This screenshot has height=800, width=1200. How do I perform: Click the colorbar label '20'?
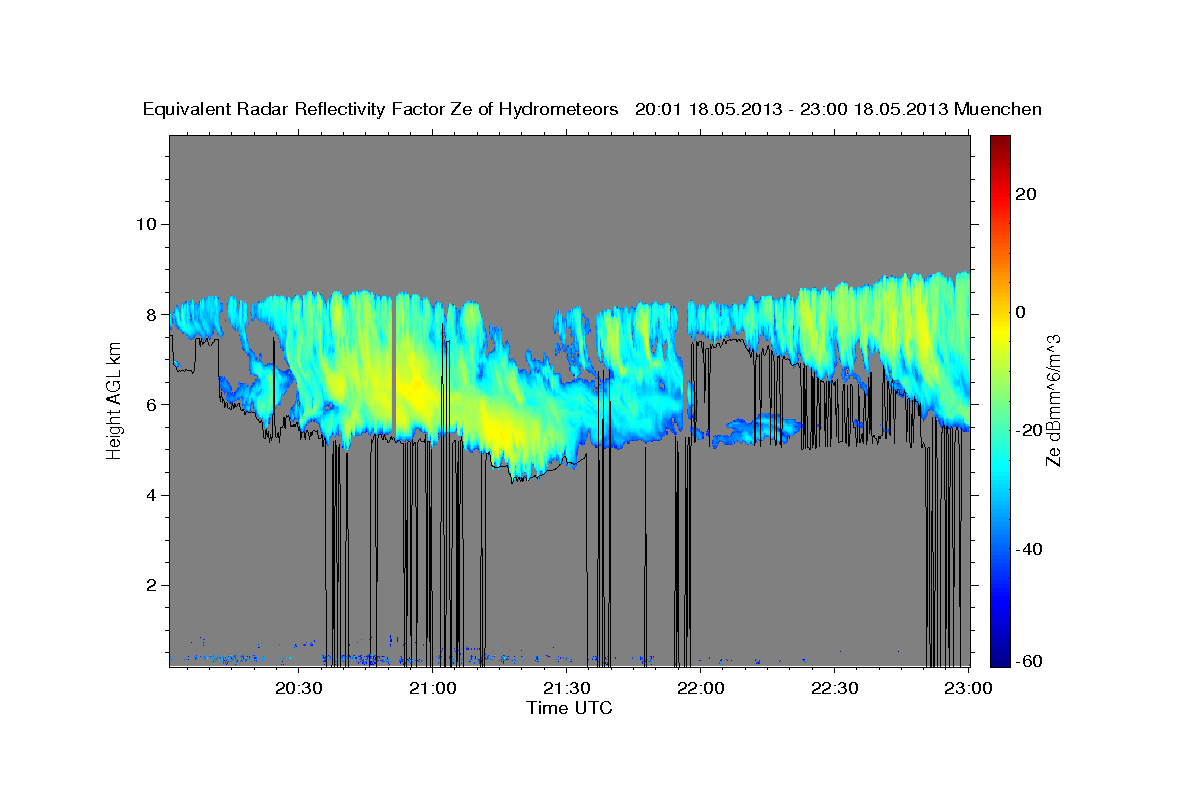[x=1026, y=194]
